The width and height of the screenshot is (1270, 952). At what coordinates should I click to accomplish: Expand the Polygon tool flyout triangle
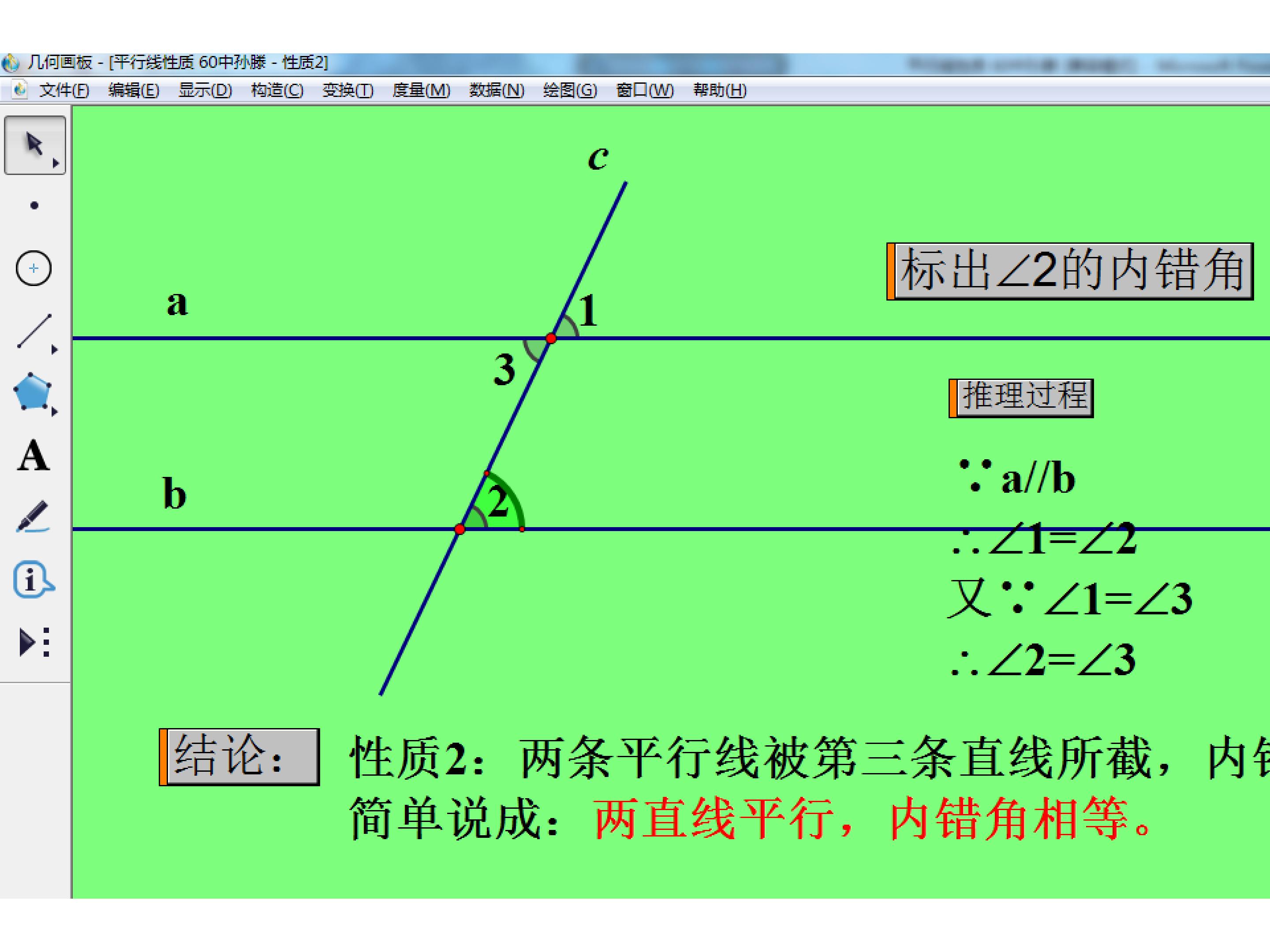[x=55, y=412]
